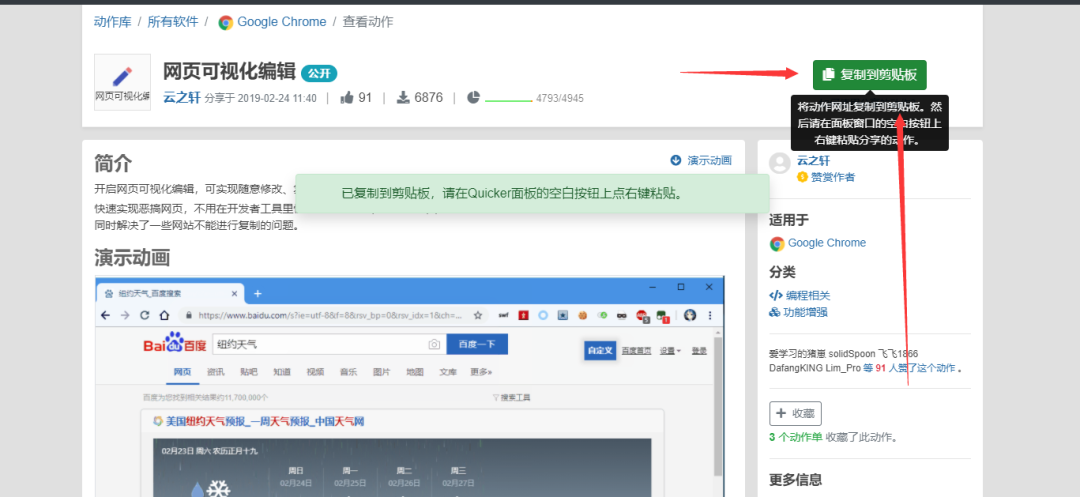Click the forward arrow in demo browser
Screen dimensions: 1080x497
pos(125,315)
